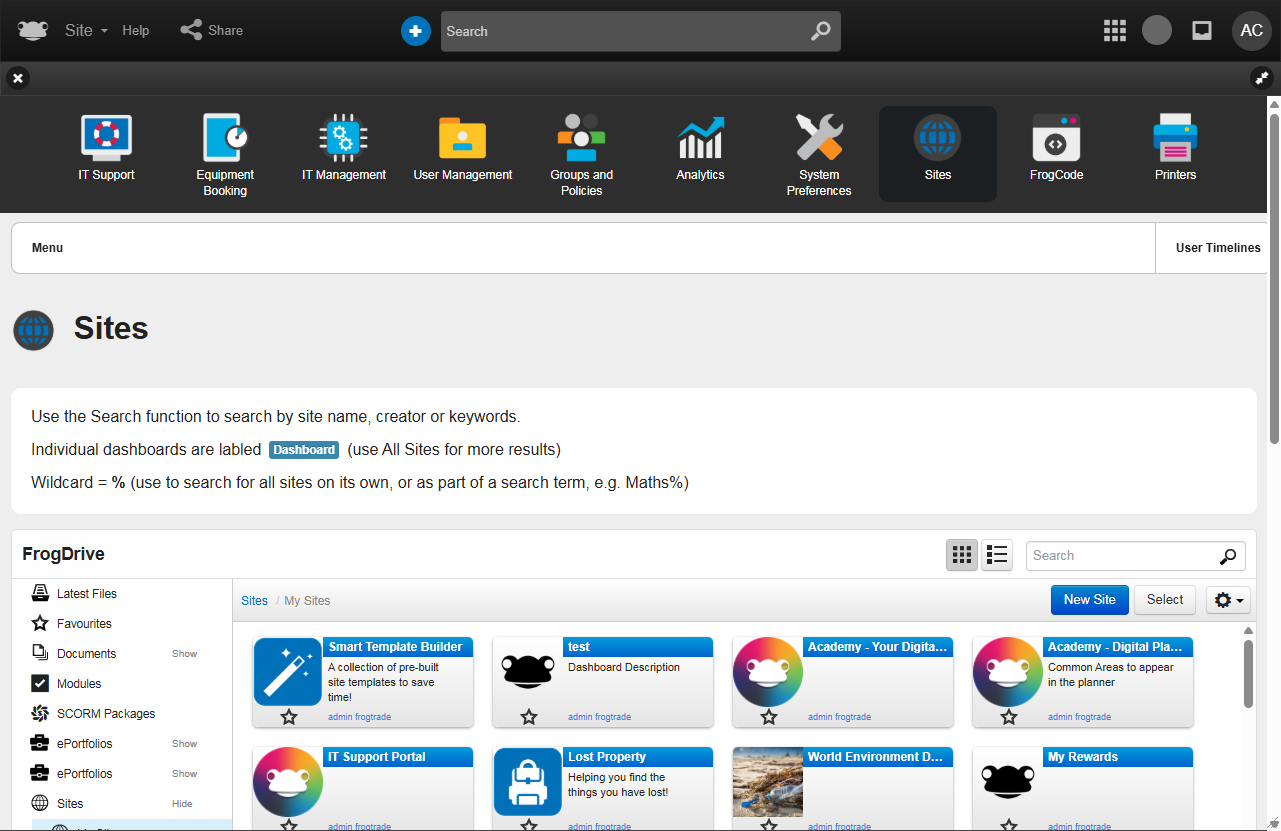Switch FrogDrive to list view
Image resolution: width=1281 pixels, height=831 pixels.
click(997, 555)
